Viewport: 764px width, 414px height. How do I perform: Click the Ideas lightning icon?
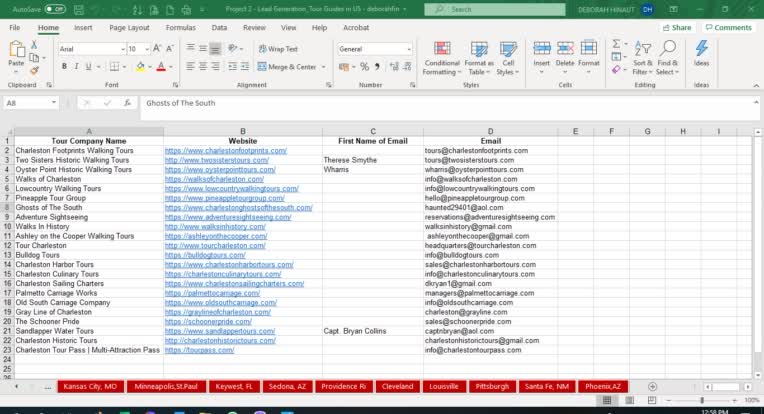pos(701,49)
